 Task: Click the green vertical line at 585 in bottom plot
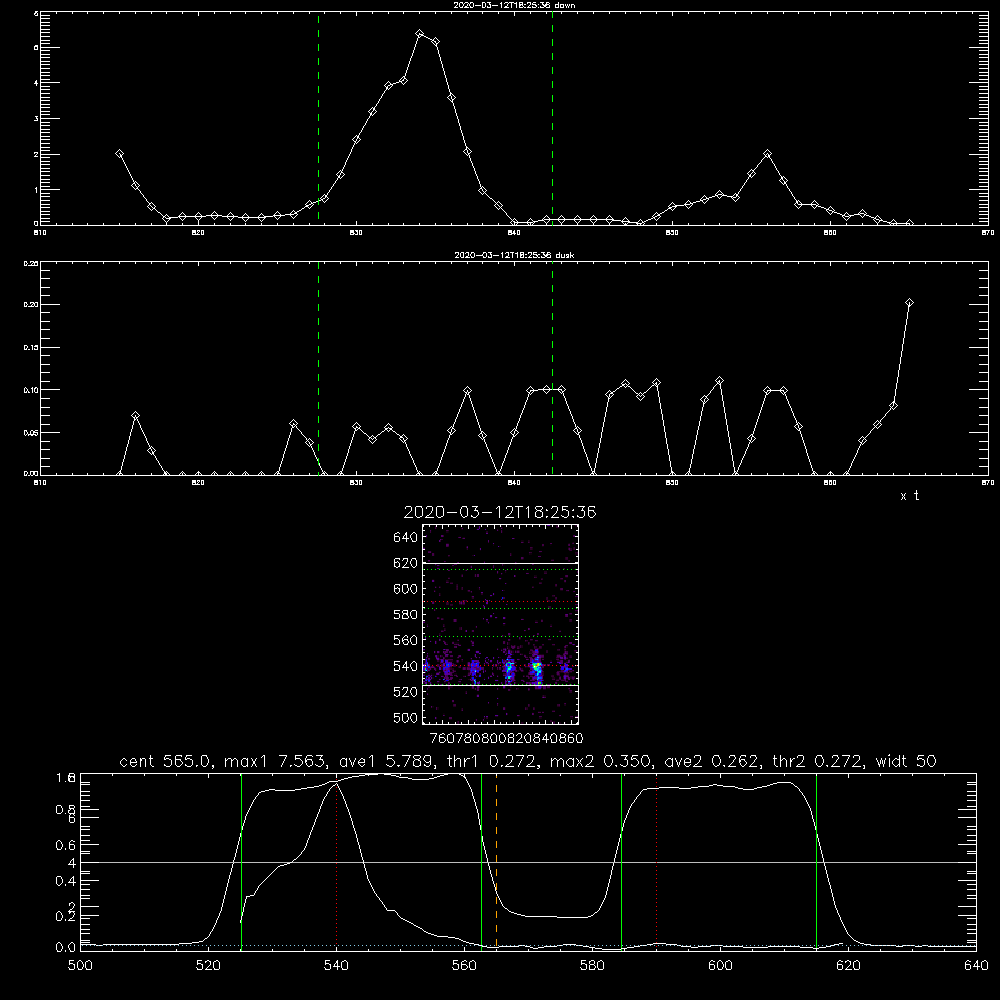(621, 862)
